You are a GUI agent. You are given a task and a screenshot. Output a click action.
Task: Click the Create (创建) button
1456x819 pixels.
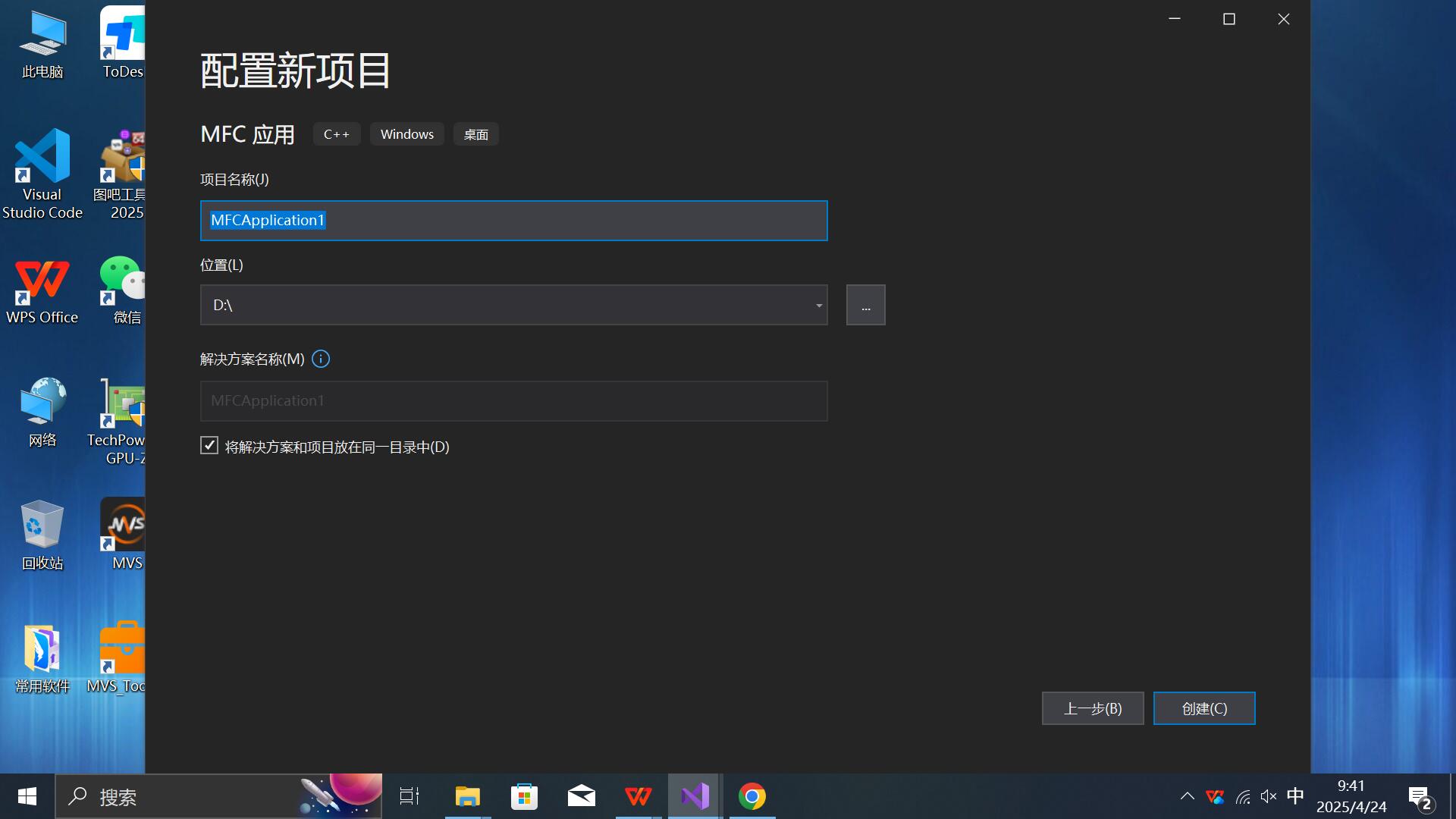(x=1203, y=708)
